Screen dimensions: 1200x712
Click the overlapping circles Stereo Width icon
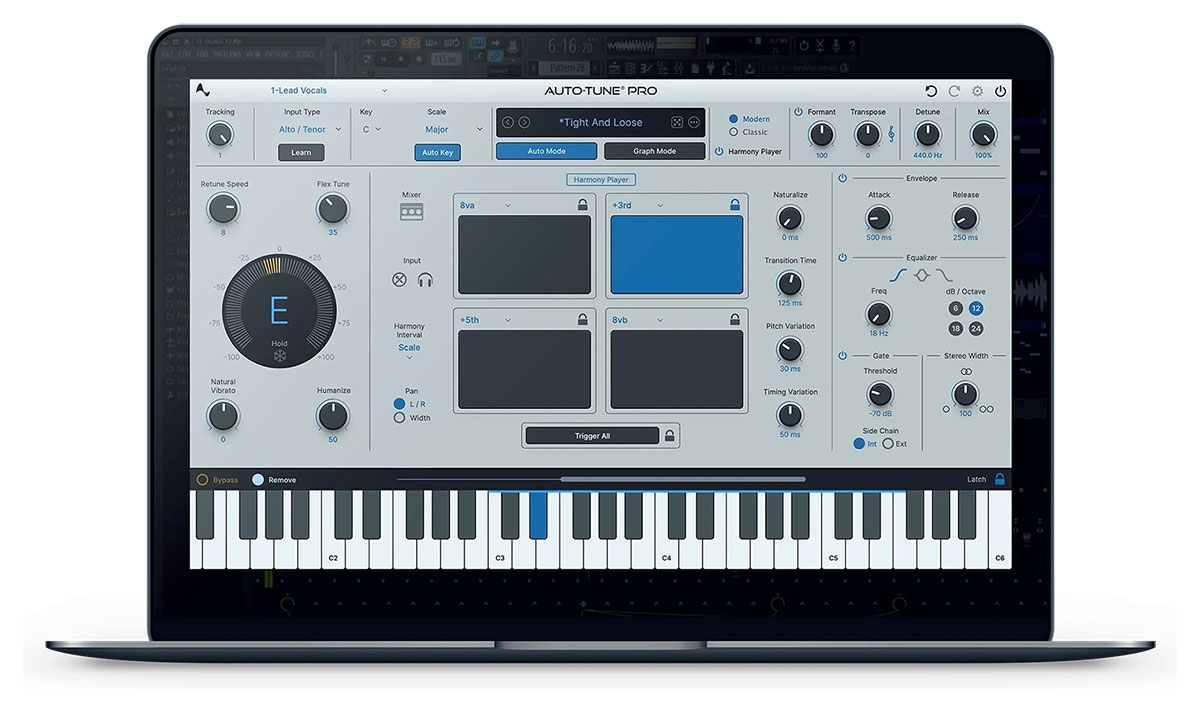[966, 371]
